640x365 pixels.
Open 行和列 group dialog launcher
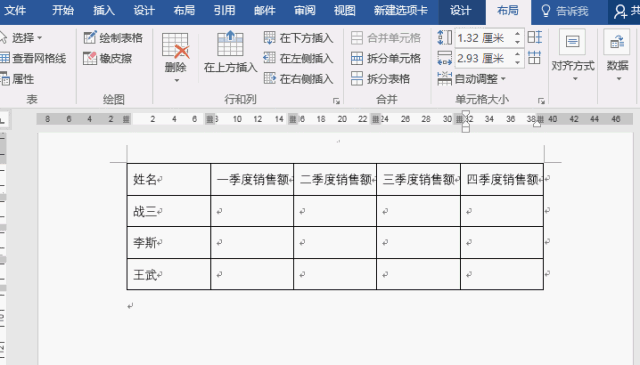point(336,101)
